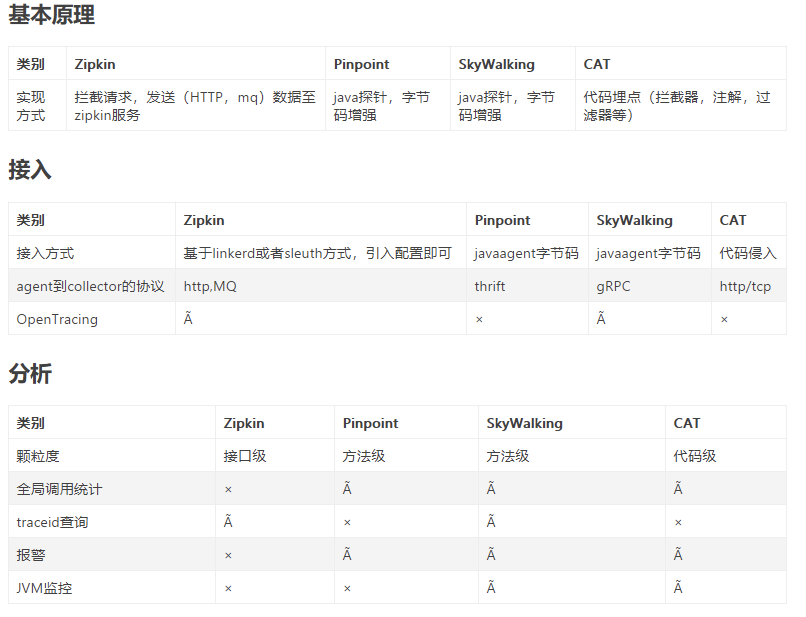
Task: Click the CAT header in the 分析 table
Action: pyautogui.click(x=687, y=423)
